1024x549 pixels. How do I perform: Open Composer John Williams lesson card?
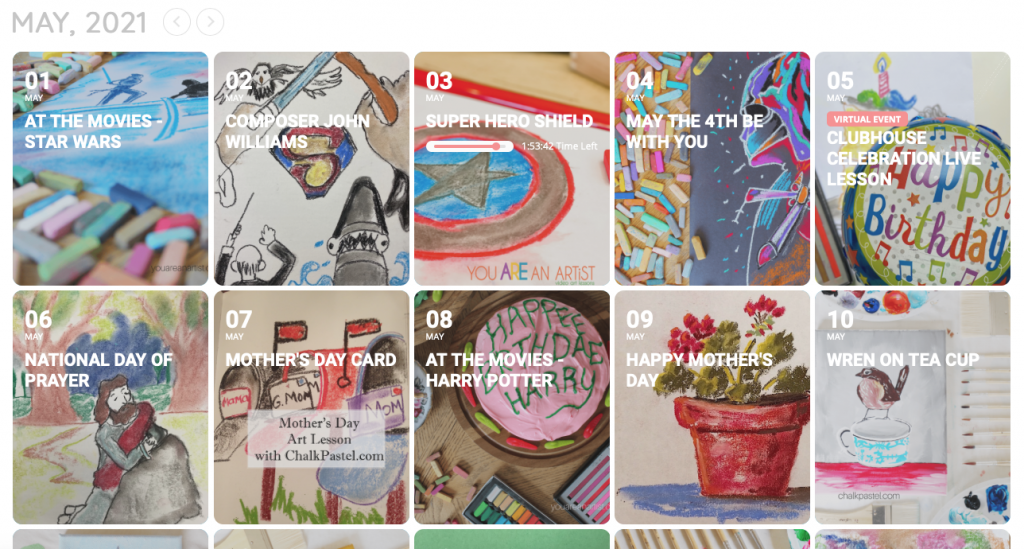[312, 169]
